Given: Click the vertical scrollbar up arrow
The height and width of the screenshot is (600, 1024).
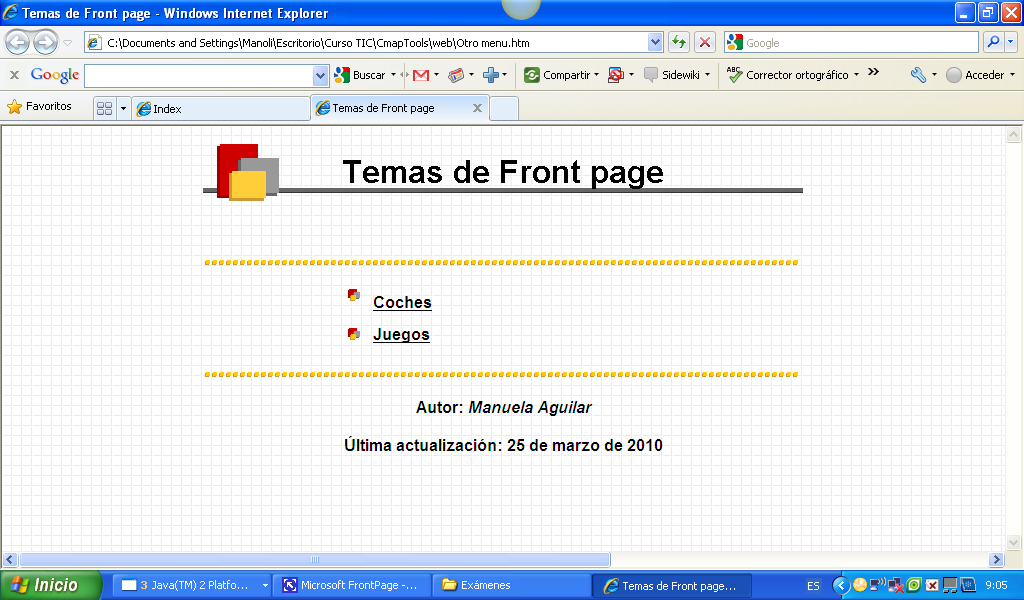Looking at the screenshot, I should [1014, 135].
